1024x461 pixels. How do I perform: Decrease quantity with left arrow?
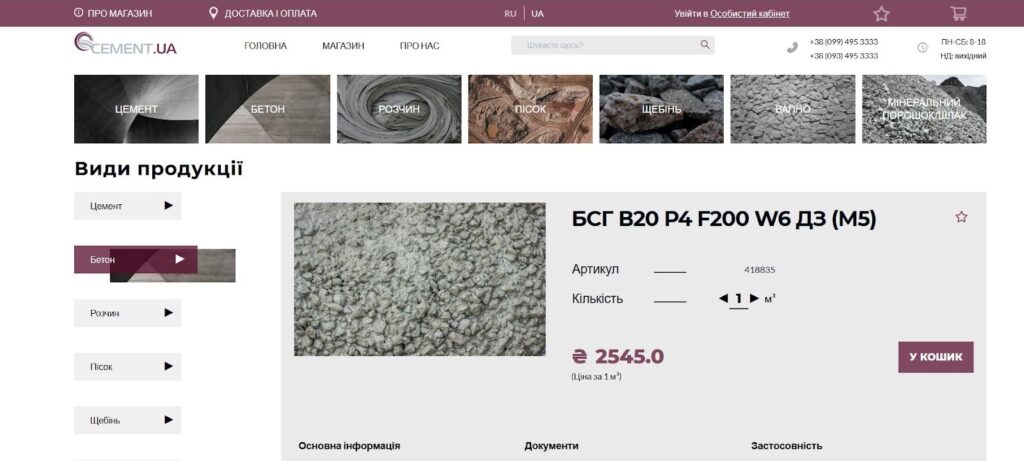coord(723,298)
